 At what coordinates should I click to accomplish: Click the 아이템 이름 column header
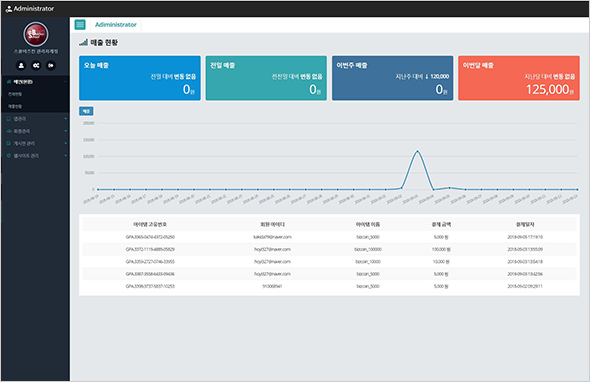(368, 224)
